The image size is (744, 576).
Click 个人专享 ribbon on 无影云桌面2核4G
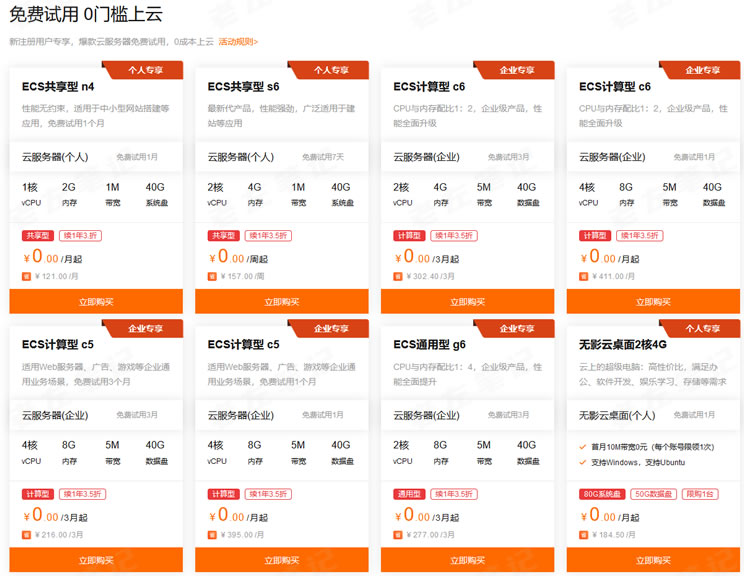[x=702, y=328]
